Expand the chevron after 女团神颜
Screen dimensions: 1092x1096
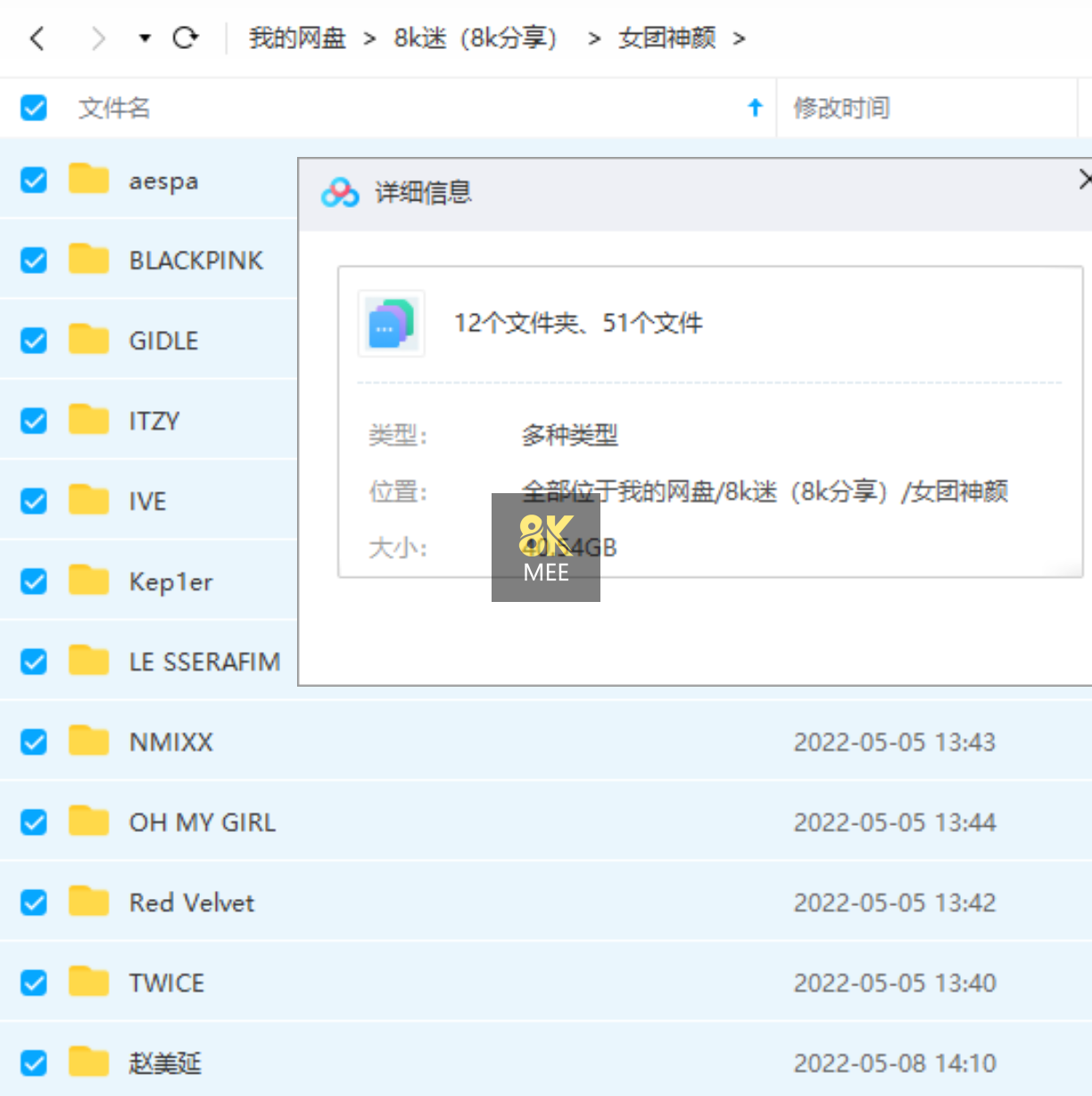[739, 39]
